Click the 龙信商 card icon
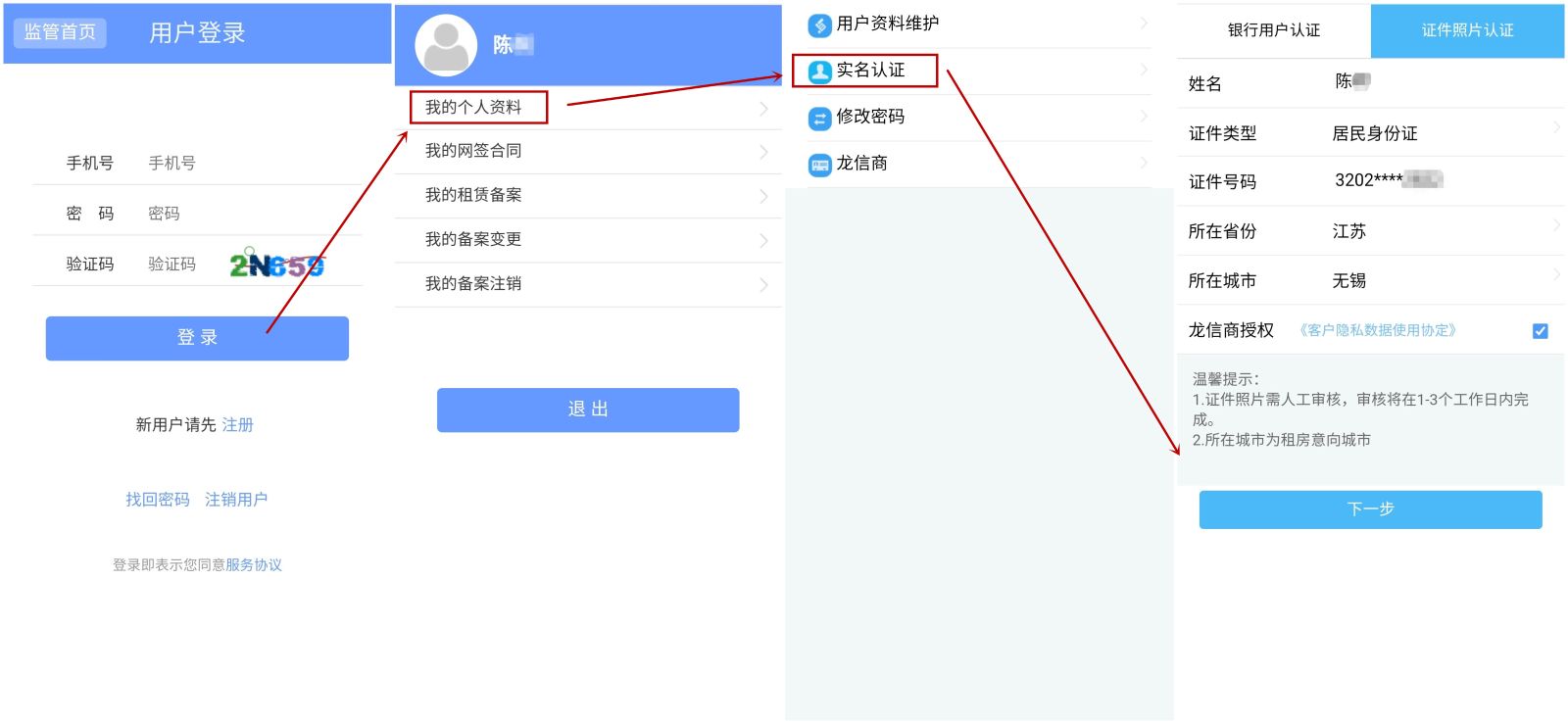Screen dimensions: 1568x724 pos(819,165)
